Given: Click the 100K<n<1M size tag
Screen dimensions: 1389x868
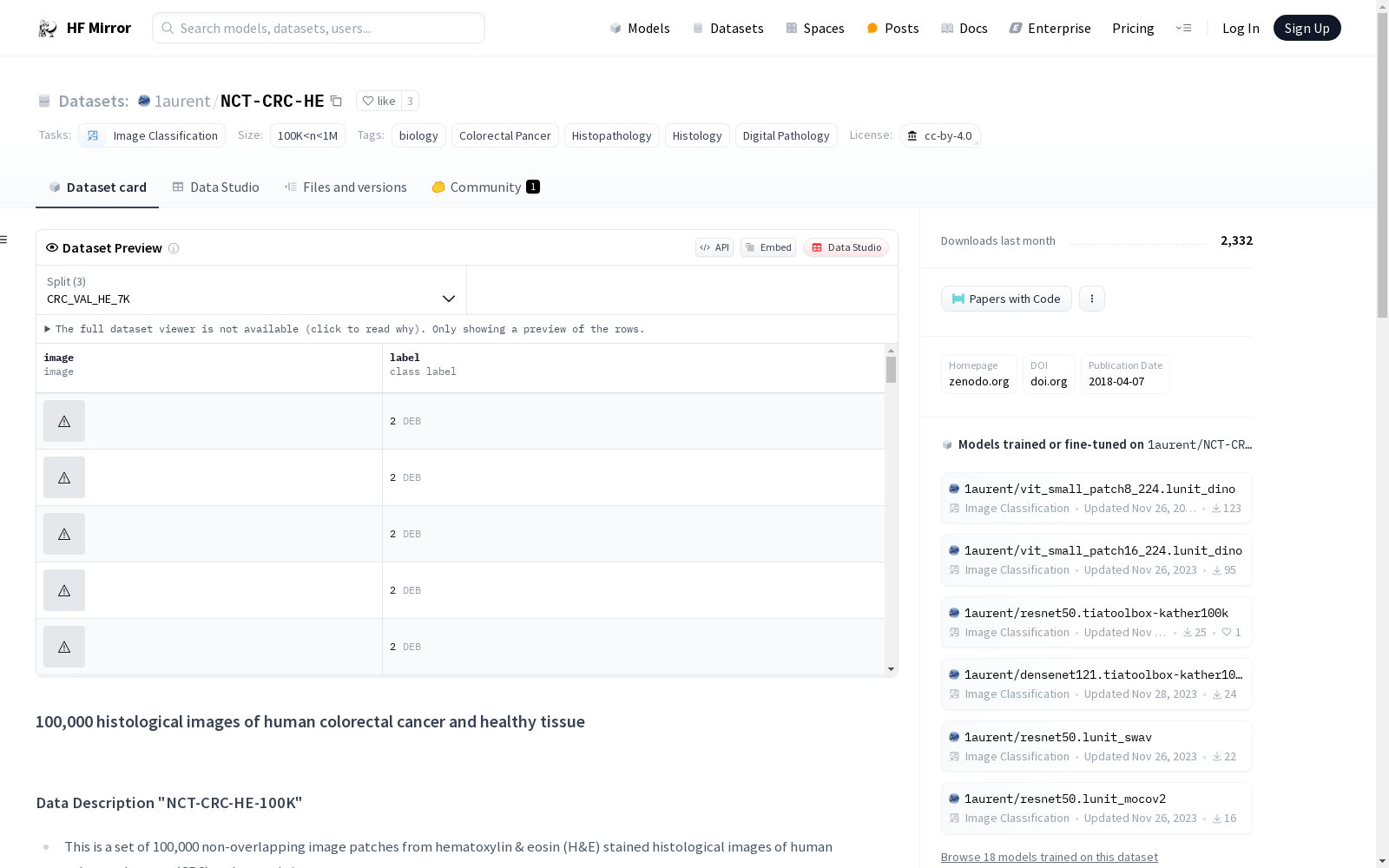Looking at the screenshot, I should (x=307, y=135).
